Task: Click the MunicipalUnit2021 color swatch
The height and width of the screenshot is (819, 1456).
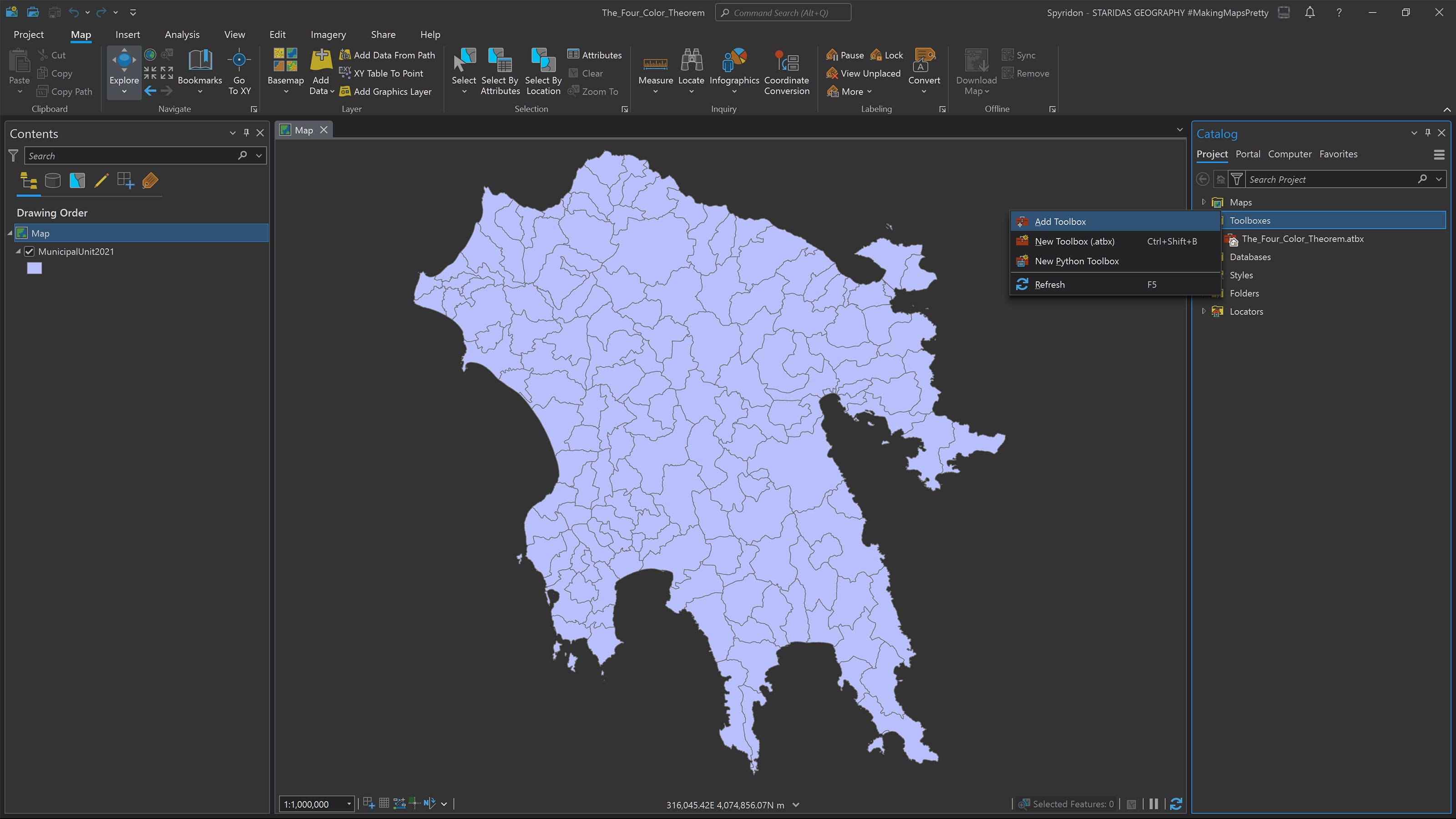Action: click(35, 268)
